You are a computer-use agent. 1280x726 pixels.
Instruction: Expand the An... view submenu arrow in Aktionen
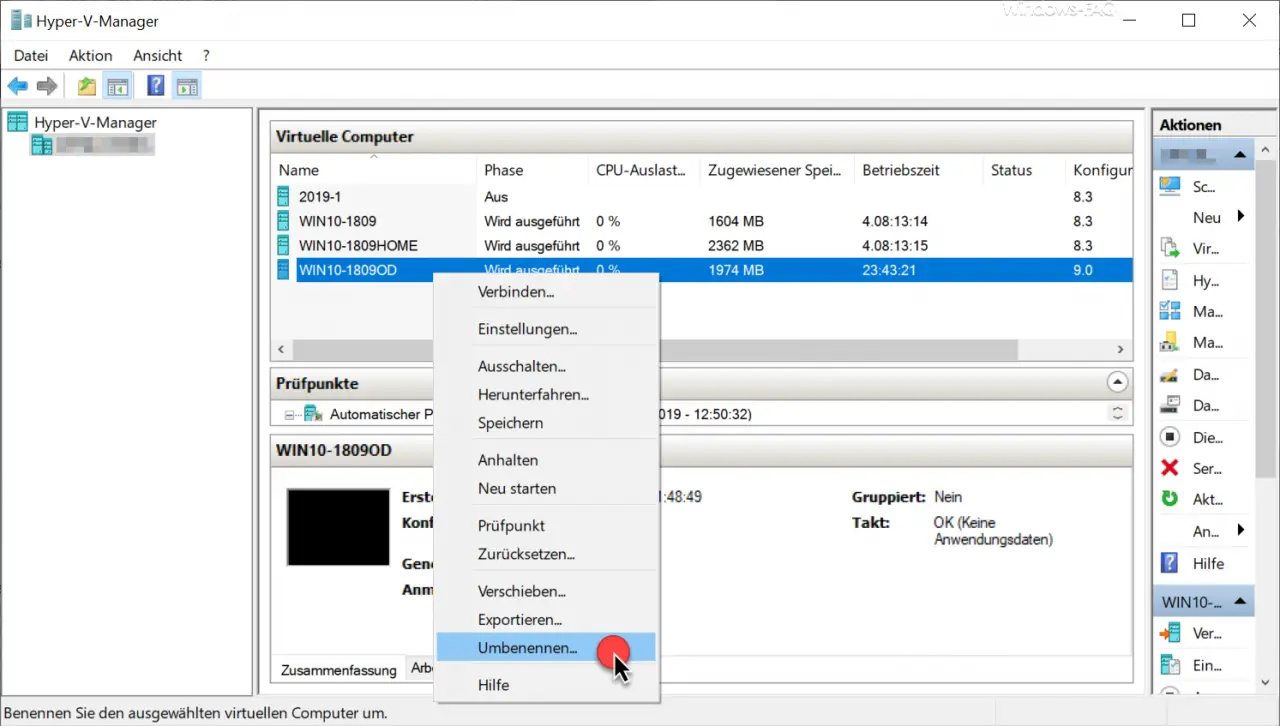click(x=1241, y=530)
